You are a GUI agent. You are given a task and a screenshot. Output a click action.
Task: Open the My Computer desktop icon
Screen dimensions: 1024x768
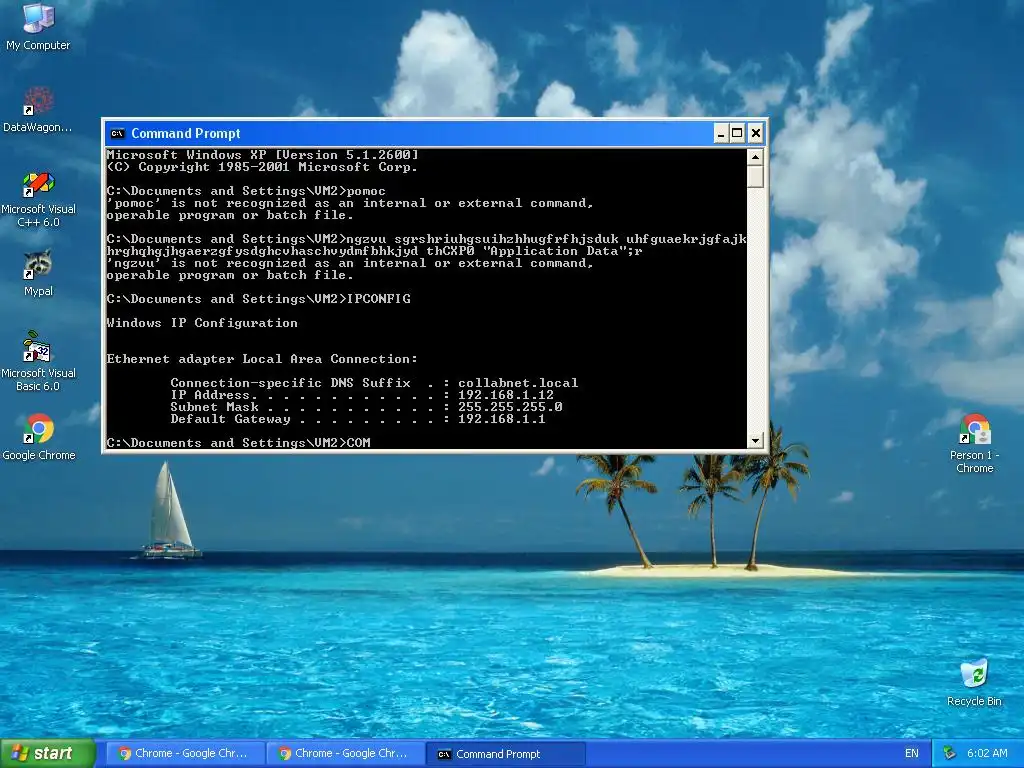(38, 26)
